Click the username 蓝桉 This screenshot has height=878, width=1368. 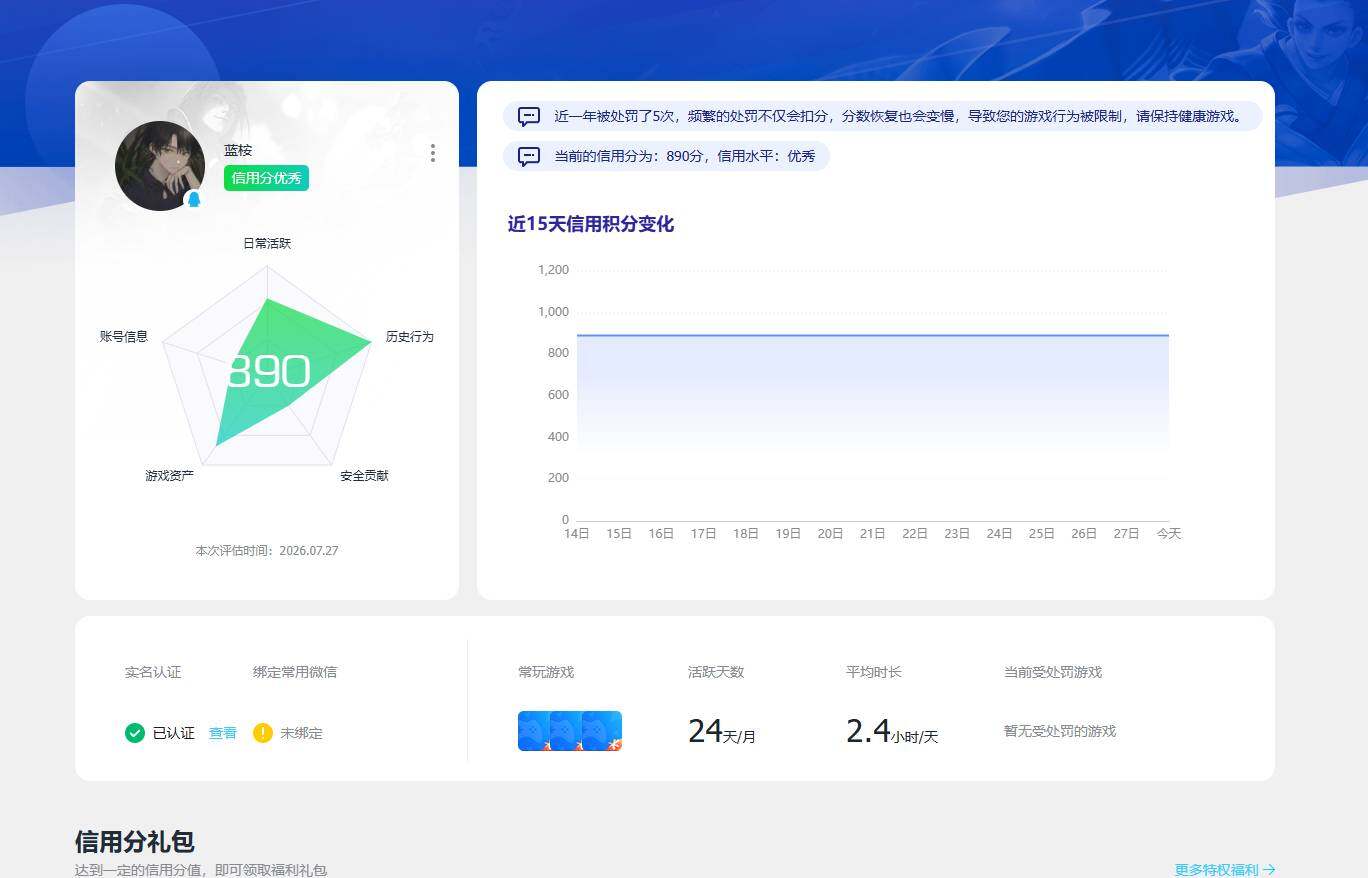click(x=238, y=150)
